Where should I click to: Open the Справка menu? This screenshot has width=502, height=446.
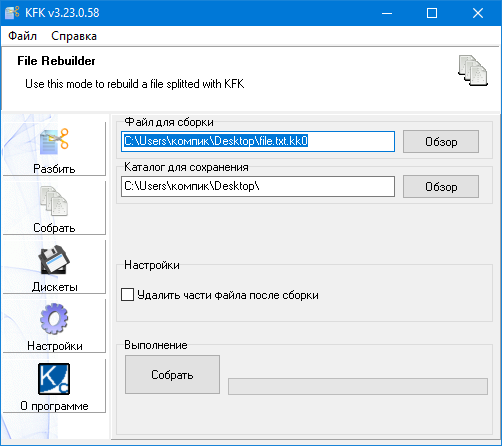click(74, 36)
